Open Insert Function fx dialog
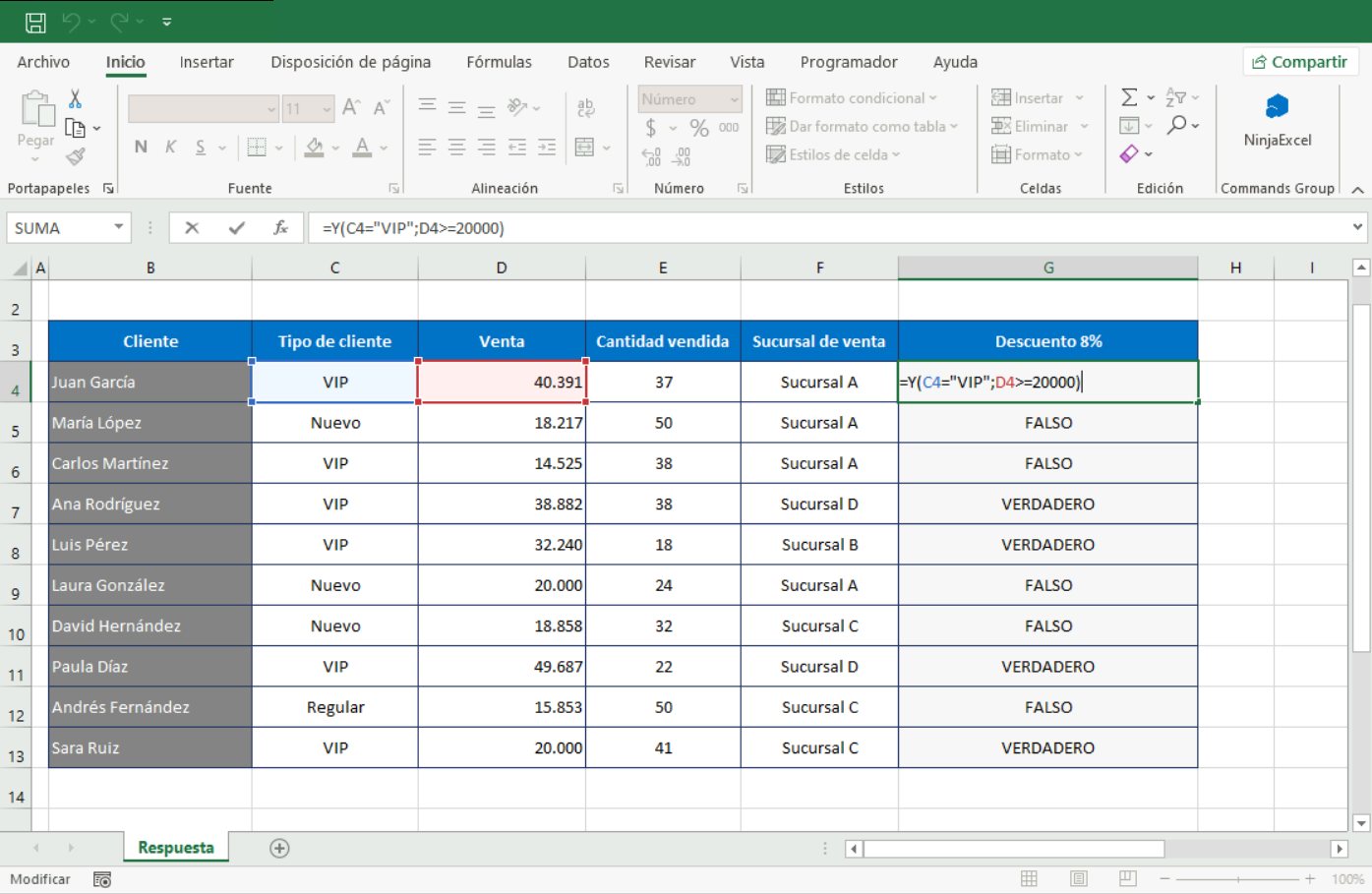The width and height of the screenshot is (1372, 894). (280, 228)
